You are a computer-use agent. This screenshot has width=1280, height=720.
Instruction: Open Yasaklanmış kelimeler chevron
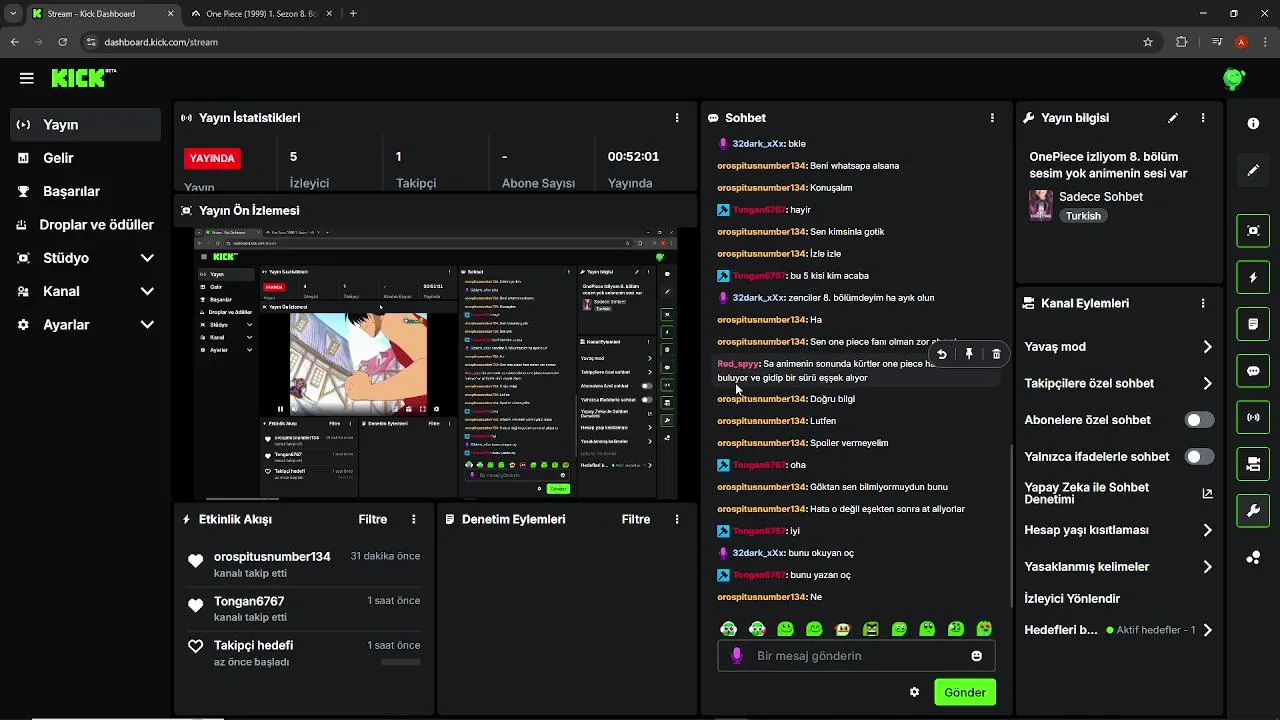pyautogui.click(x=1207, y=567)
